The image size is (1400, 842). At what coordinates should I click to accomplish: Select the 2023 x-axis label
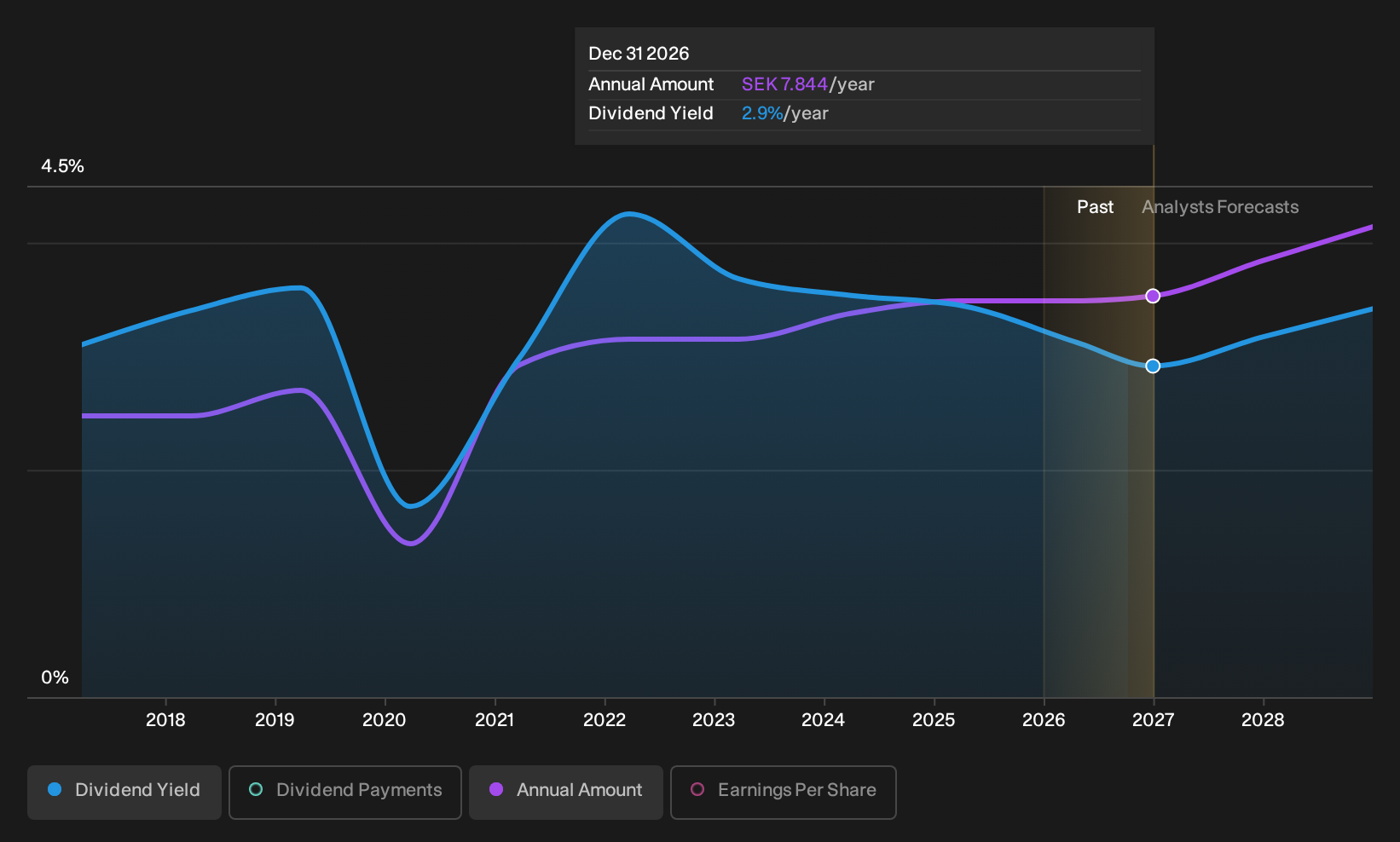(714, 720)
